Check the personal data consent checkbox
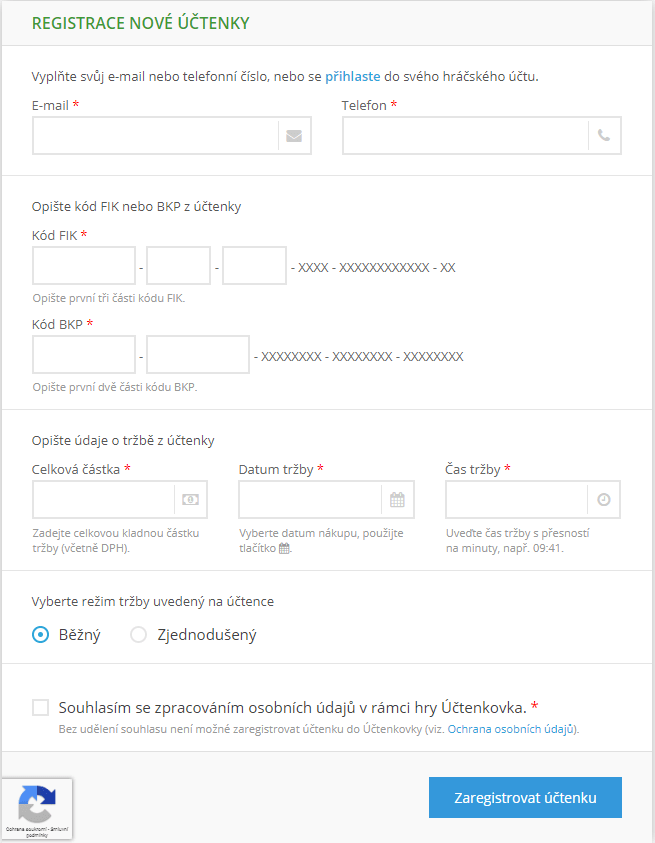Viewport: 655px width, 843px height. 41,708
